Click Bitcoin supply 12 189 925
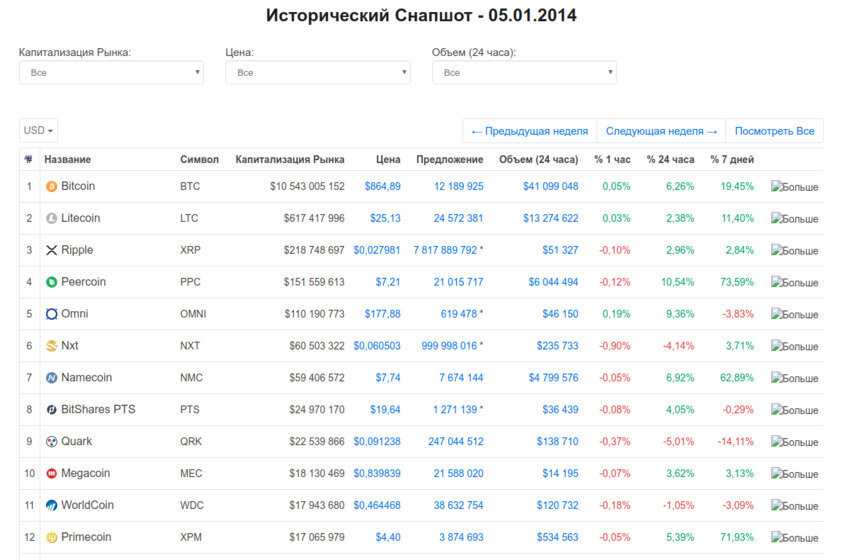This screenshot has width=850, height=560. (459, 186)
